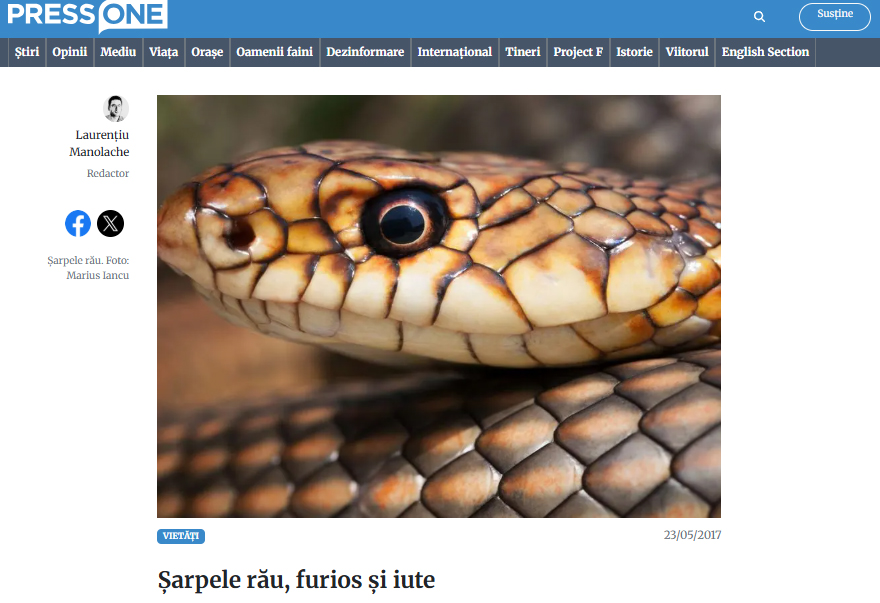Select the Project F menu item
Viewport: 880px width, 603px height.
point(578,52)
